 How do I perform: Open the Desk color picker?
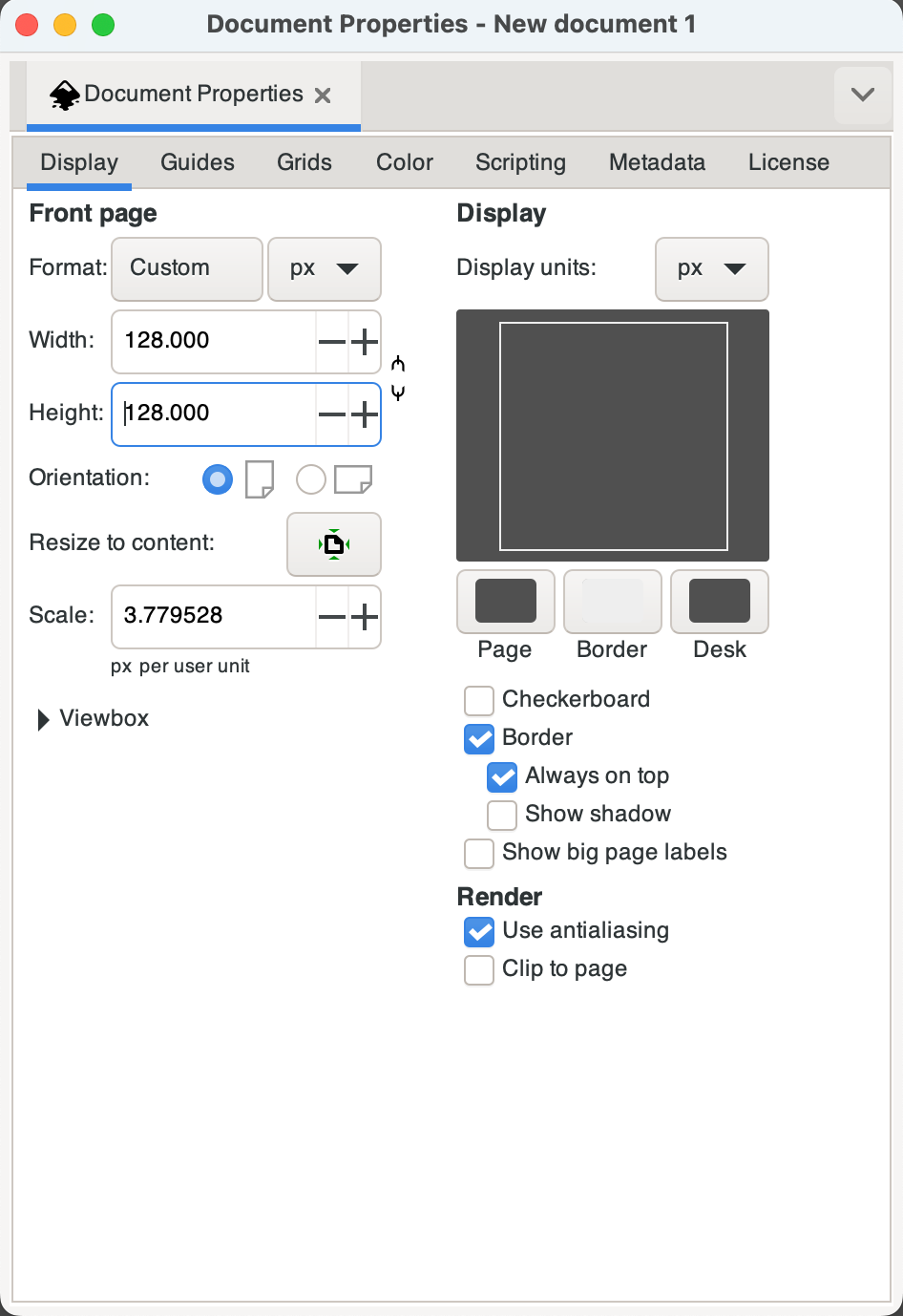pyautogui.click(x=719, y=602)
